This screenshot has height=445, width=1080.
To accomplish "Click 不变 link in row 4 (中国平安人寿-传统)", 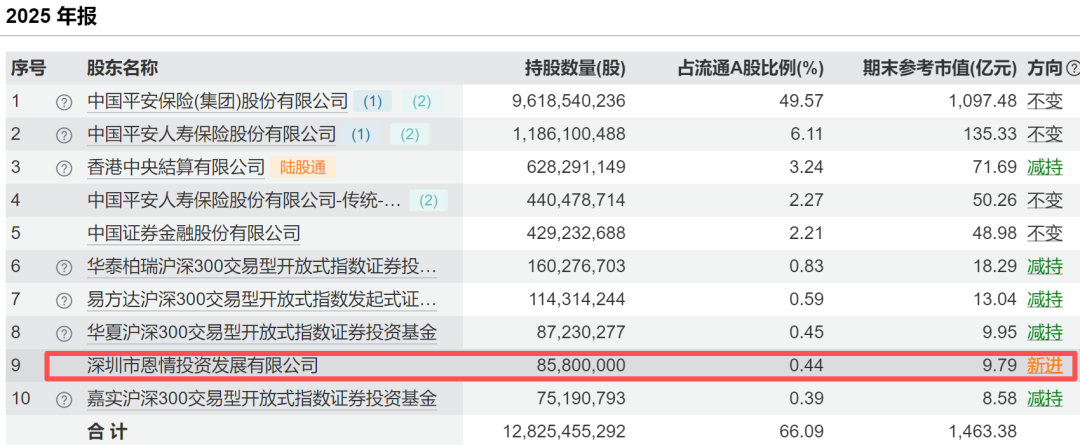I will click(x=1045, y=200).
